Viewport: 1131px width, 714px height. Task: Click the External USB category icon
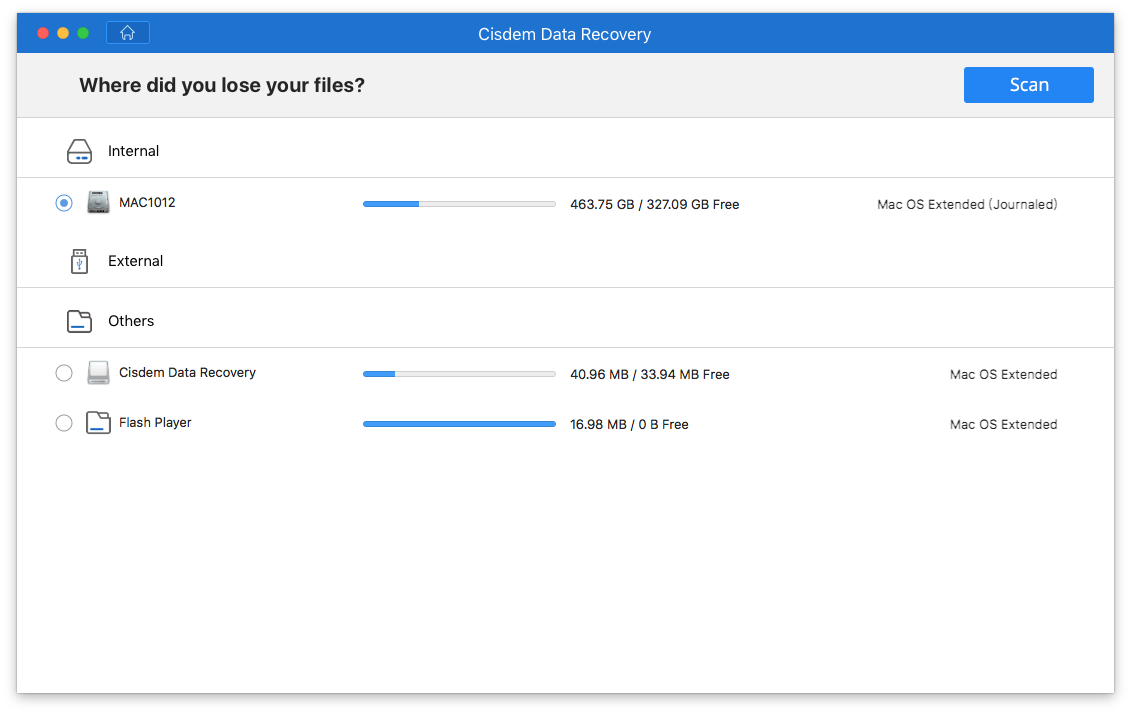coord(79,261)
